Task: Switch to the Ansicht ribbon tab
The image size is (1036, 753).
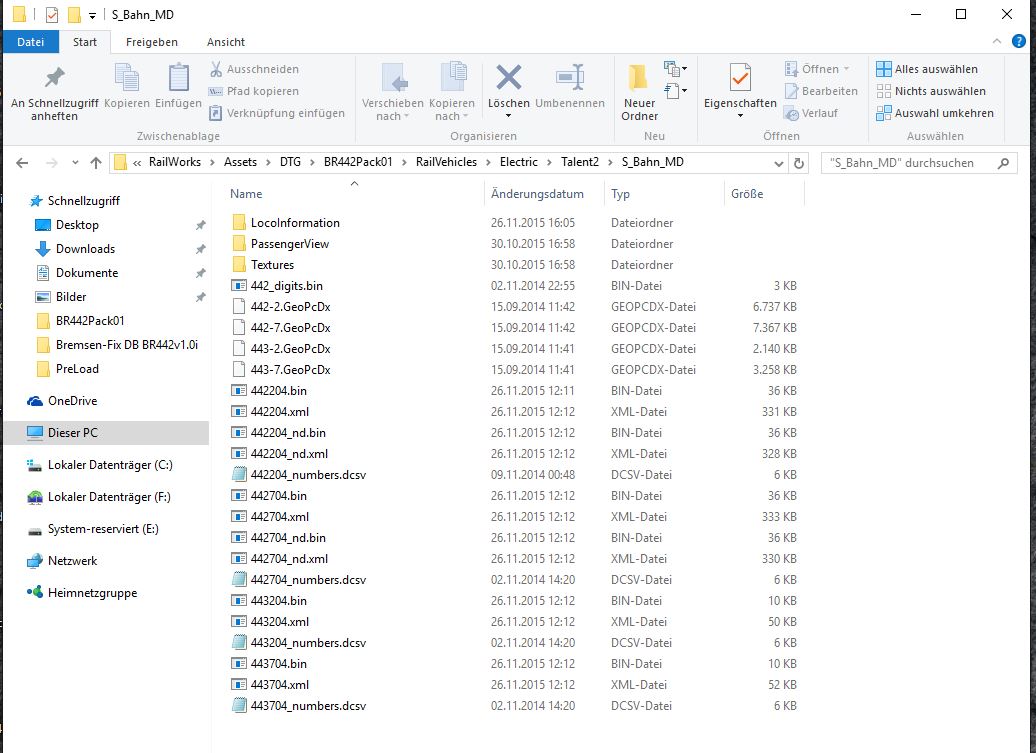Action: [226, 42]
